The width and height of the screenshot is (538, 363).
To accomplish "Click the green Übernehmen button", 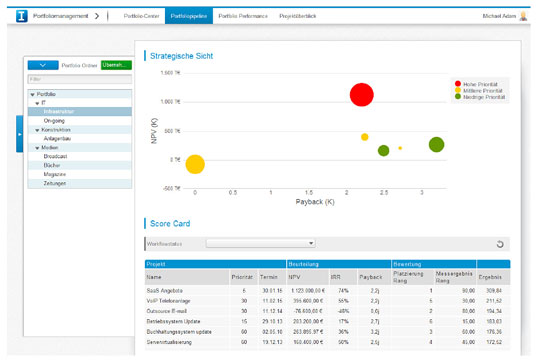I will coord(116,65).
